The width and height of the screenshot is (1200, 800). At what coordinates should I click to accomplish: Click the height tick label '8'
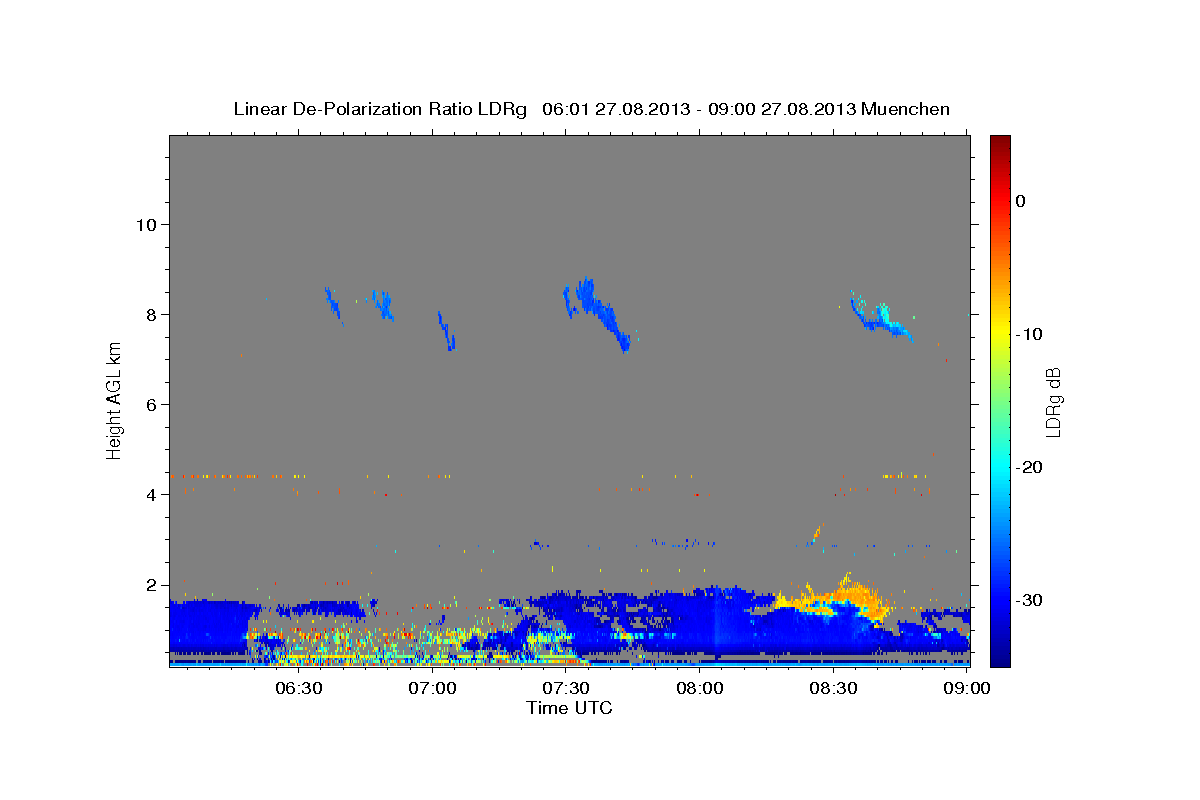tap(150, 314)
